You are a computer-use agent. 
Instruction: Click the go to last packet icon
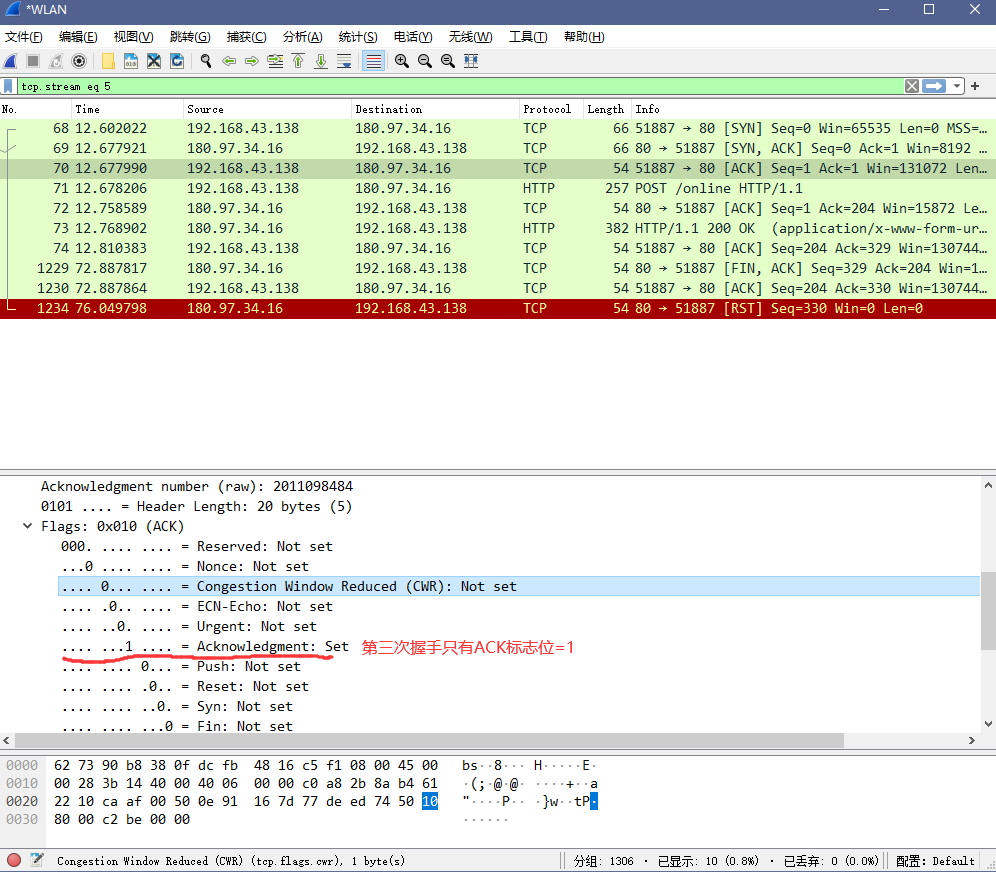tap(321, 61)
